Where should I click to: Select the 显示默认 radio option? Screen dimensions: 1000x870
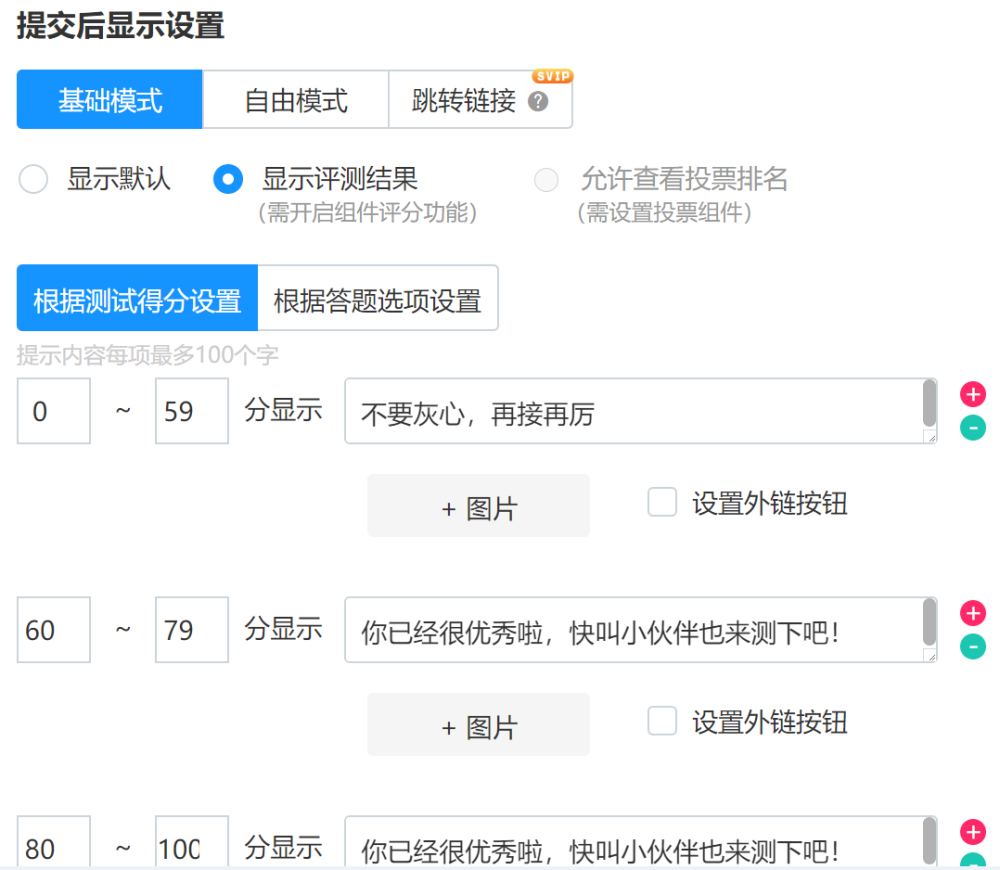coord(33,179)
